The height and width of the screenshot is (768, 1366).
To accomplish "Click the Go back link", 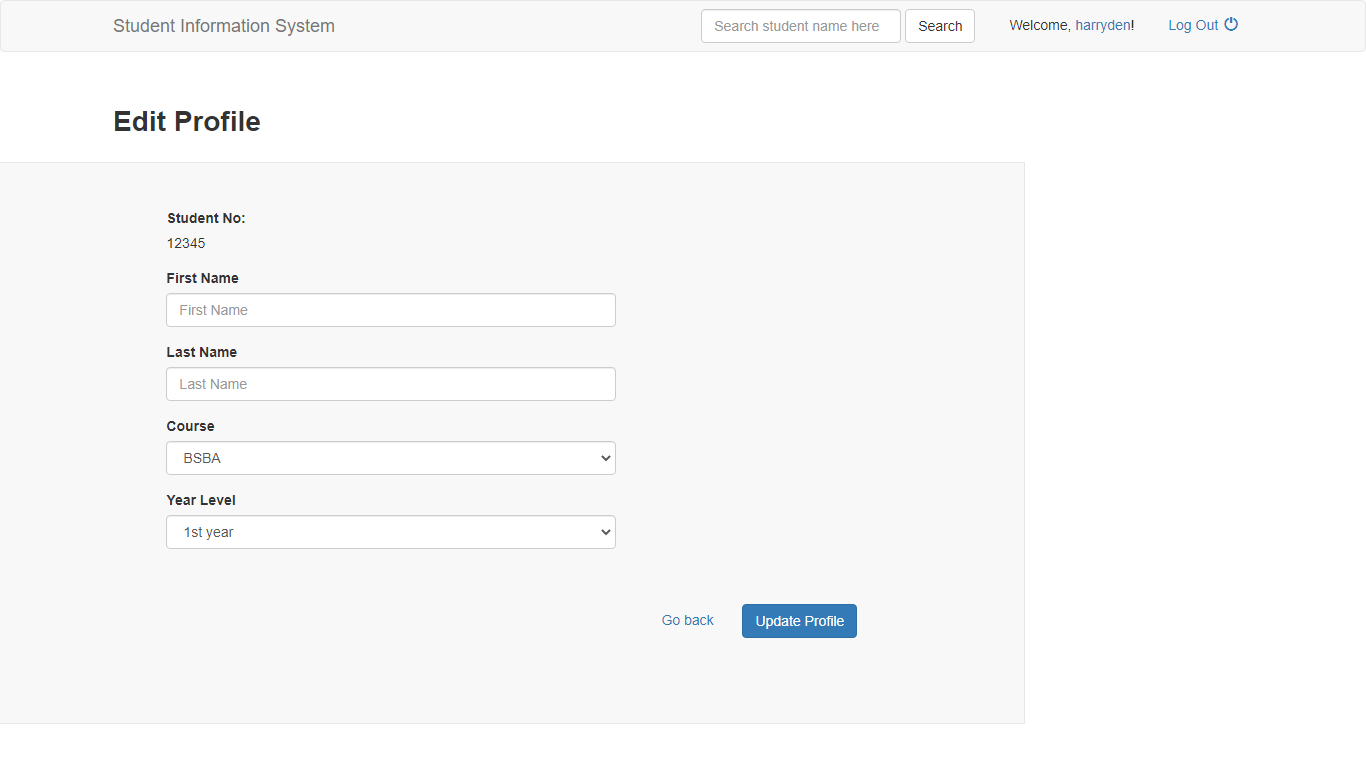I will click(687, 620).
